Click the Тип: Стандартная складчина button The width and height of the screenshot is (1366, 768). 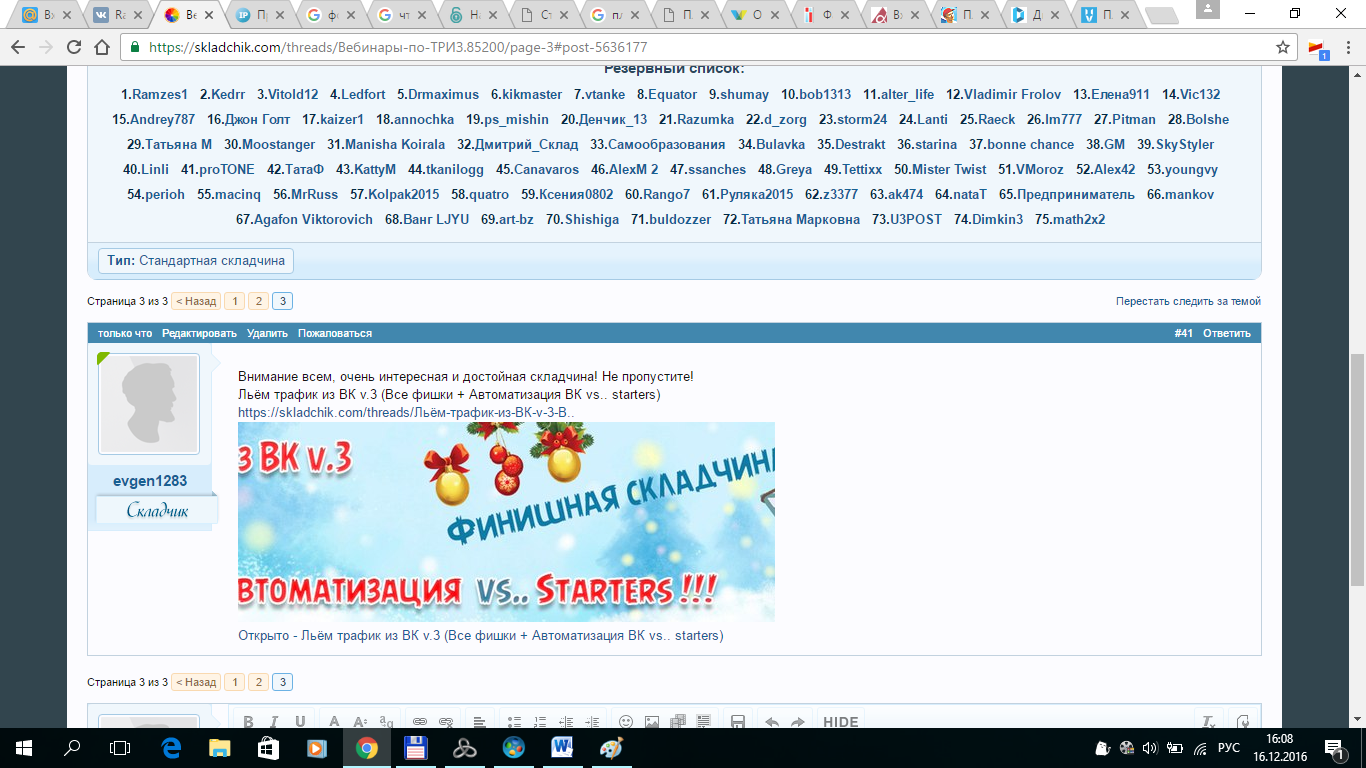[196, 261]
